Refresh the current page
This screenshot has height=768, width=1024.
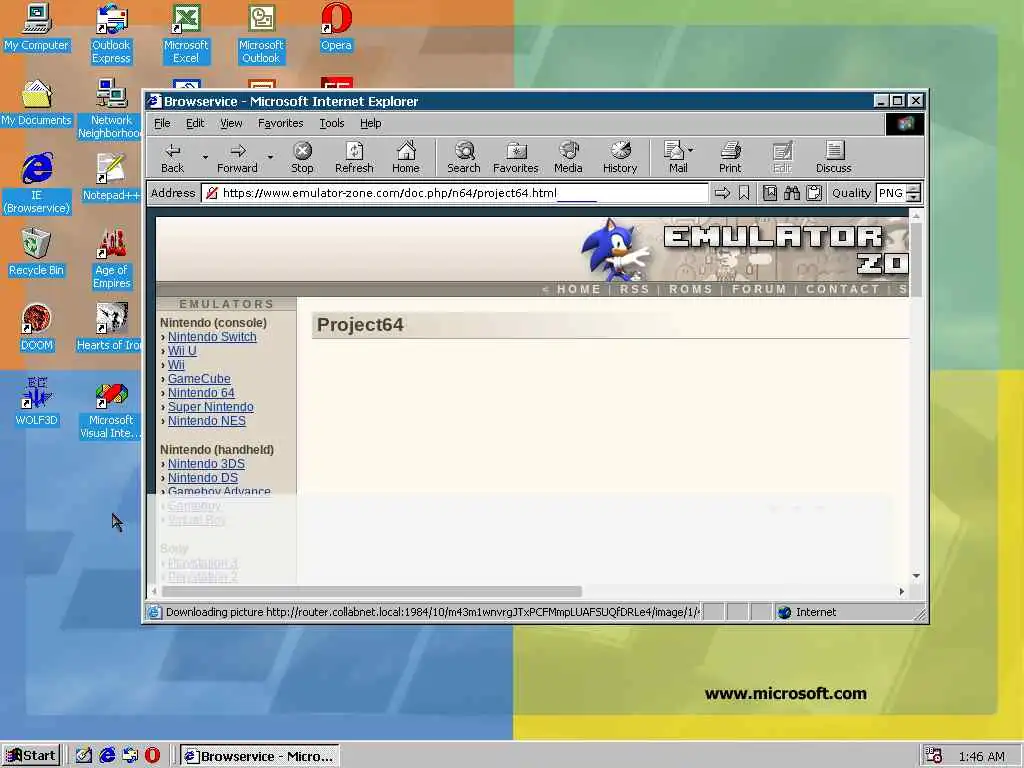pyautogui.click(x=354, y=157)
